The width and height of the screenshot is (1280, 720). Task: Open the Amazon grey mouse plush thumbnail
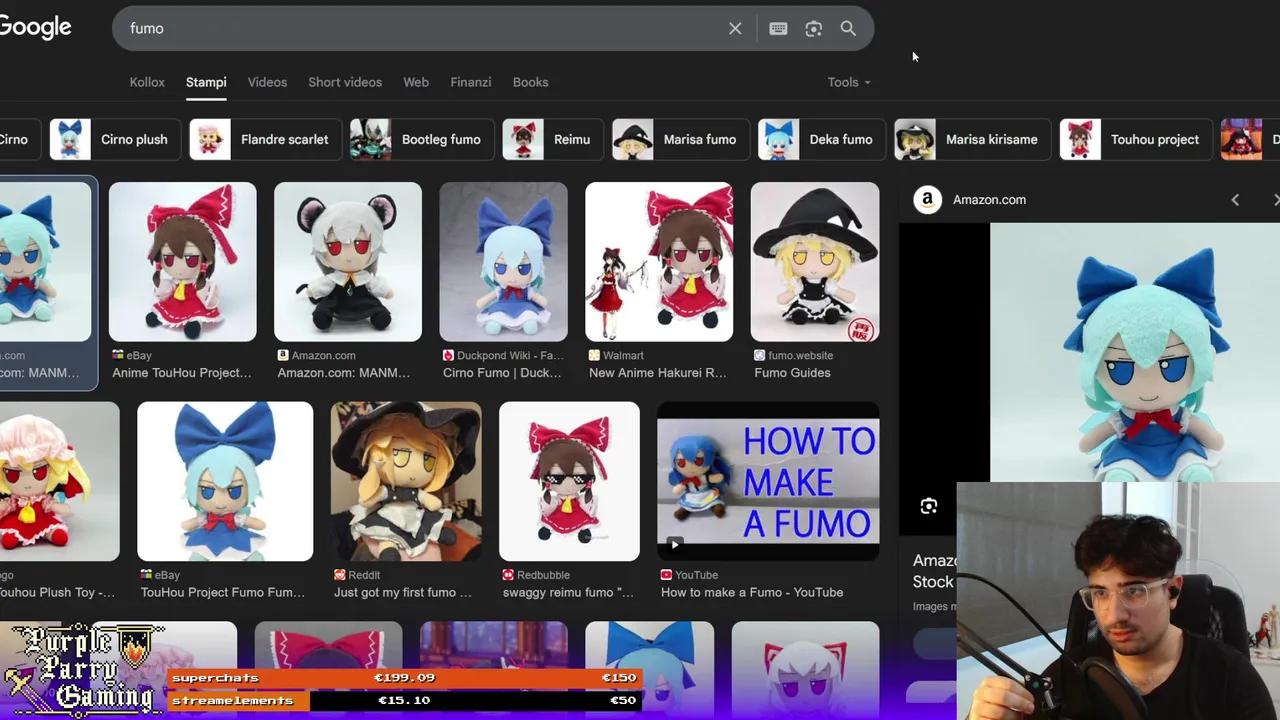point(348,261)
